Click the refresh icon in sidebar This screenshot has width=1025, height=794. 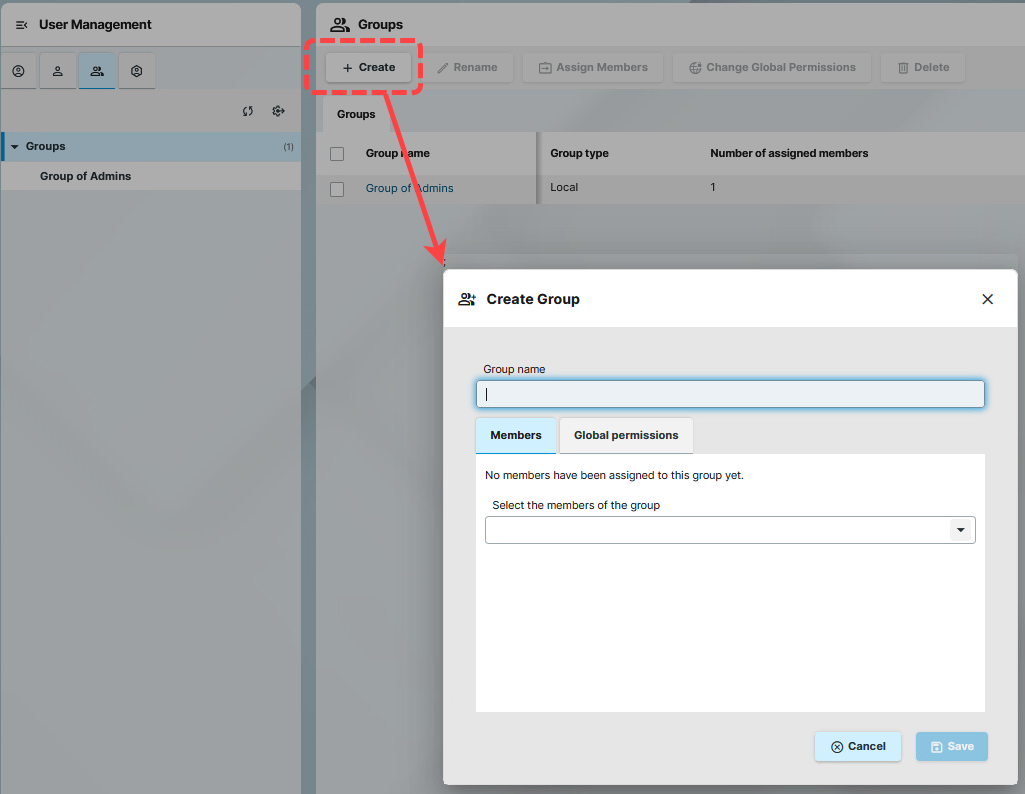(x=248, y=111)
